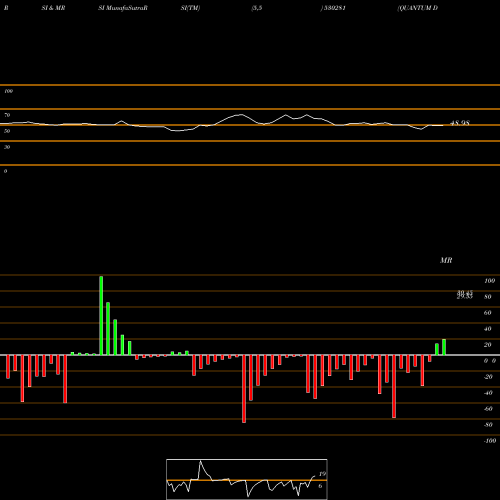Viewport: 500px width, 500px height.
Task: Click the deepest red bar below -80
Action: (244, 389)
